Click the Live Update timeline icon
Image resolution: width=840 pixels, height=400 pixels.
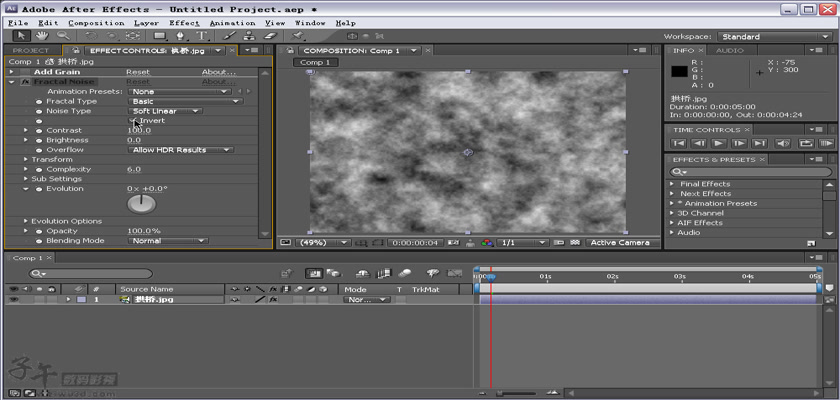(314, 274)
